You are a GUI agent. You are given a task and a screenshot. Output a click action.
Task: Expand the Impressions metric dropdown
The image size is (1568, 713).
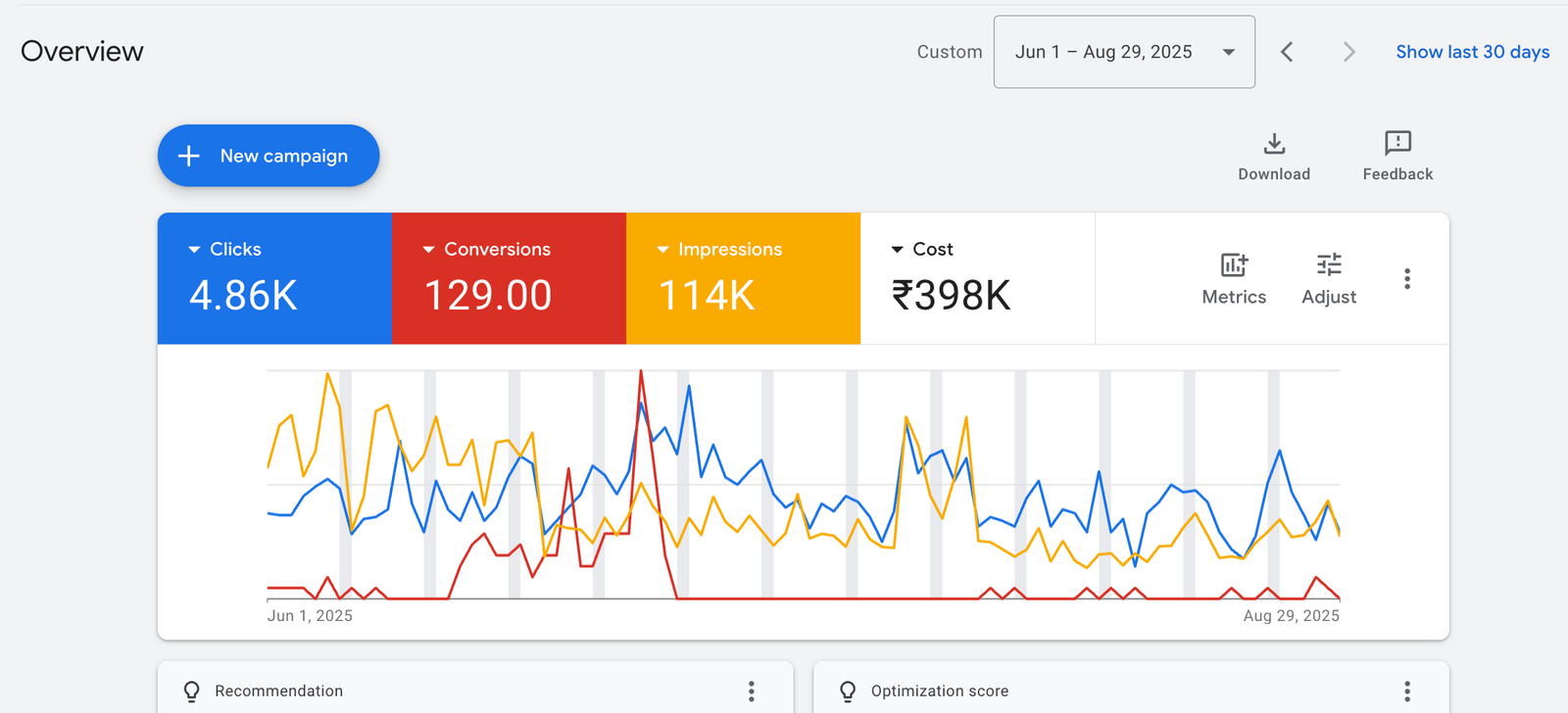(x=662, y=250)
